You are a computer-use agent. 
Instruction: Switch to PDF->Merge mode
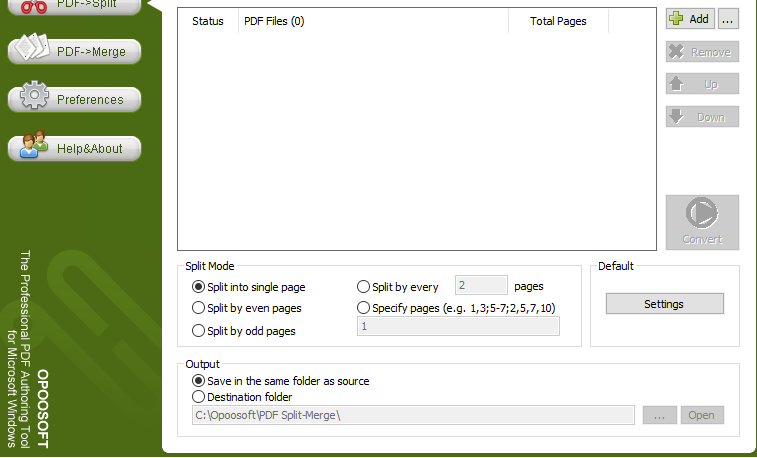click(x=74, y=51)
